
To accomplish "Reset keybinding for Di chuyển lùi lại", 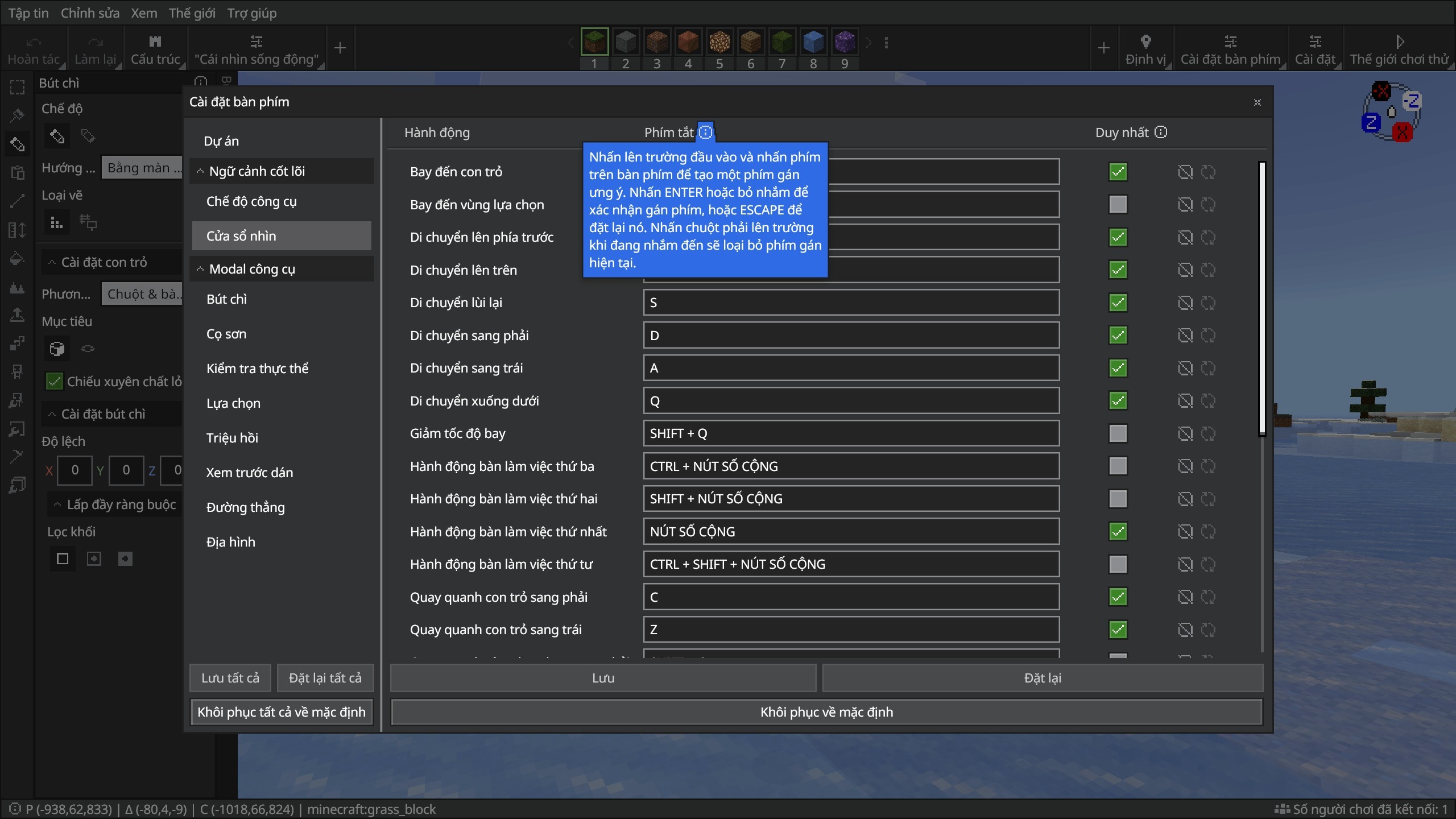I will [x=1208, y=303].
